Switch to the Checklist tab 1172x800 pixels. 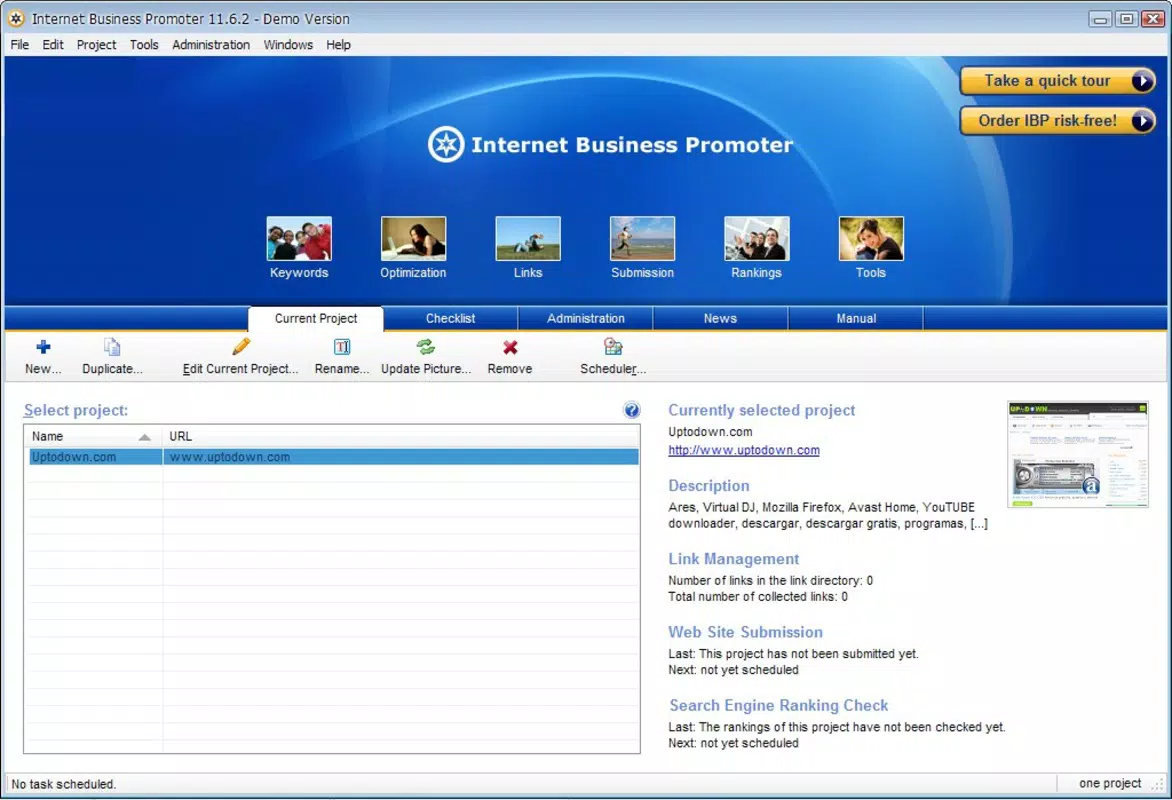click(450, 319)
